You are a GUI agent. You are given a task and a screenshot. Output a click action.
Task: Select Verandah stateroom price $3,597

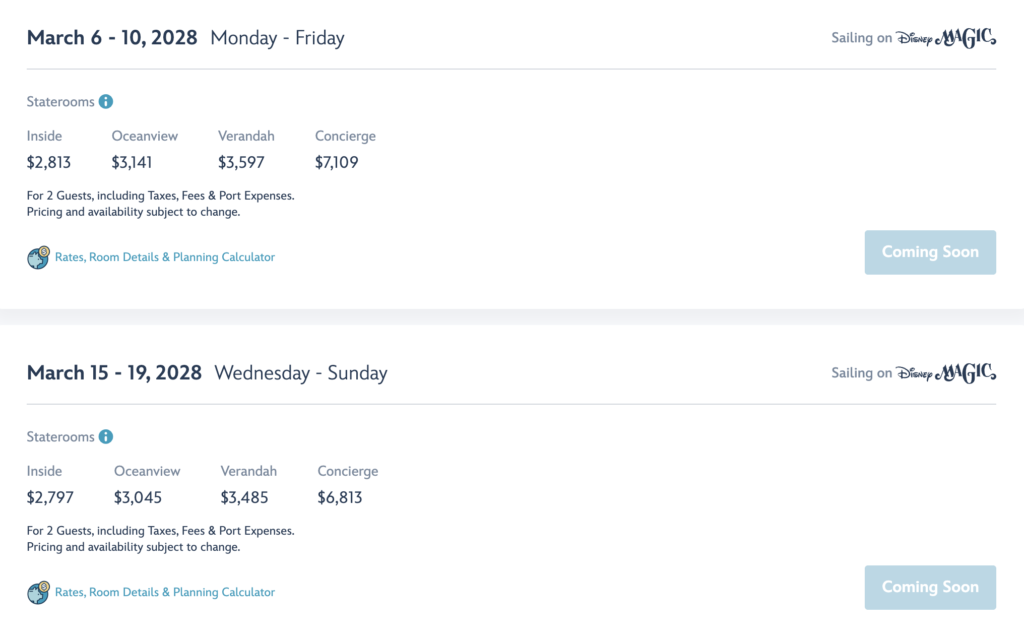(241, 163)
